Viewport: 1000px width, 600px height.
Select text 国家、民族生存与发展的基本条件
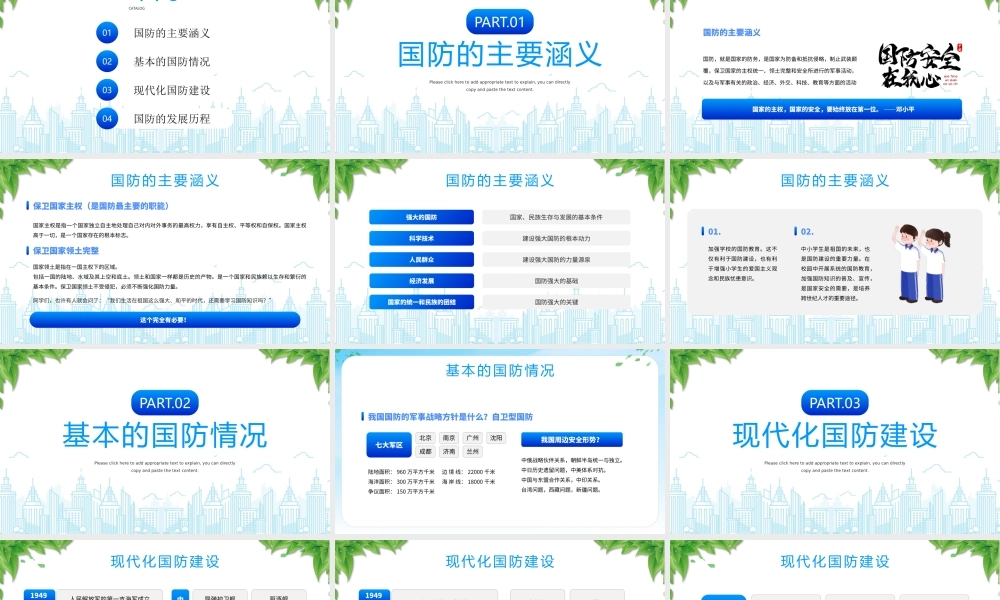[x=556, y=217]
